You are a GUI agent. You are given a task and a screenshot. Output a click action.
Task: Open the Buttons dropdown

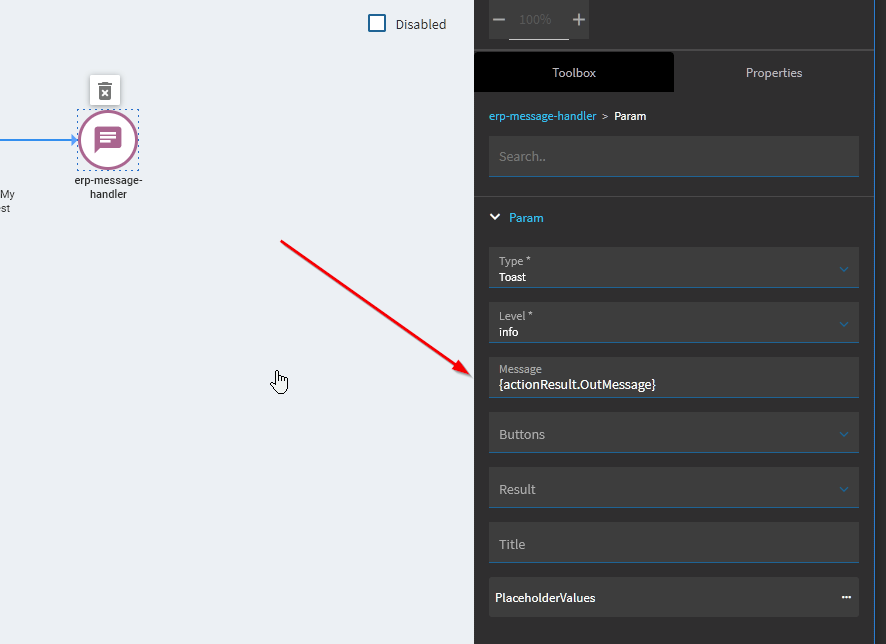coord(674,433)
